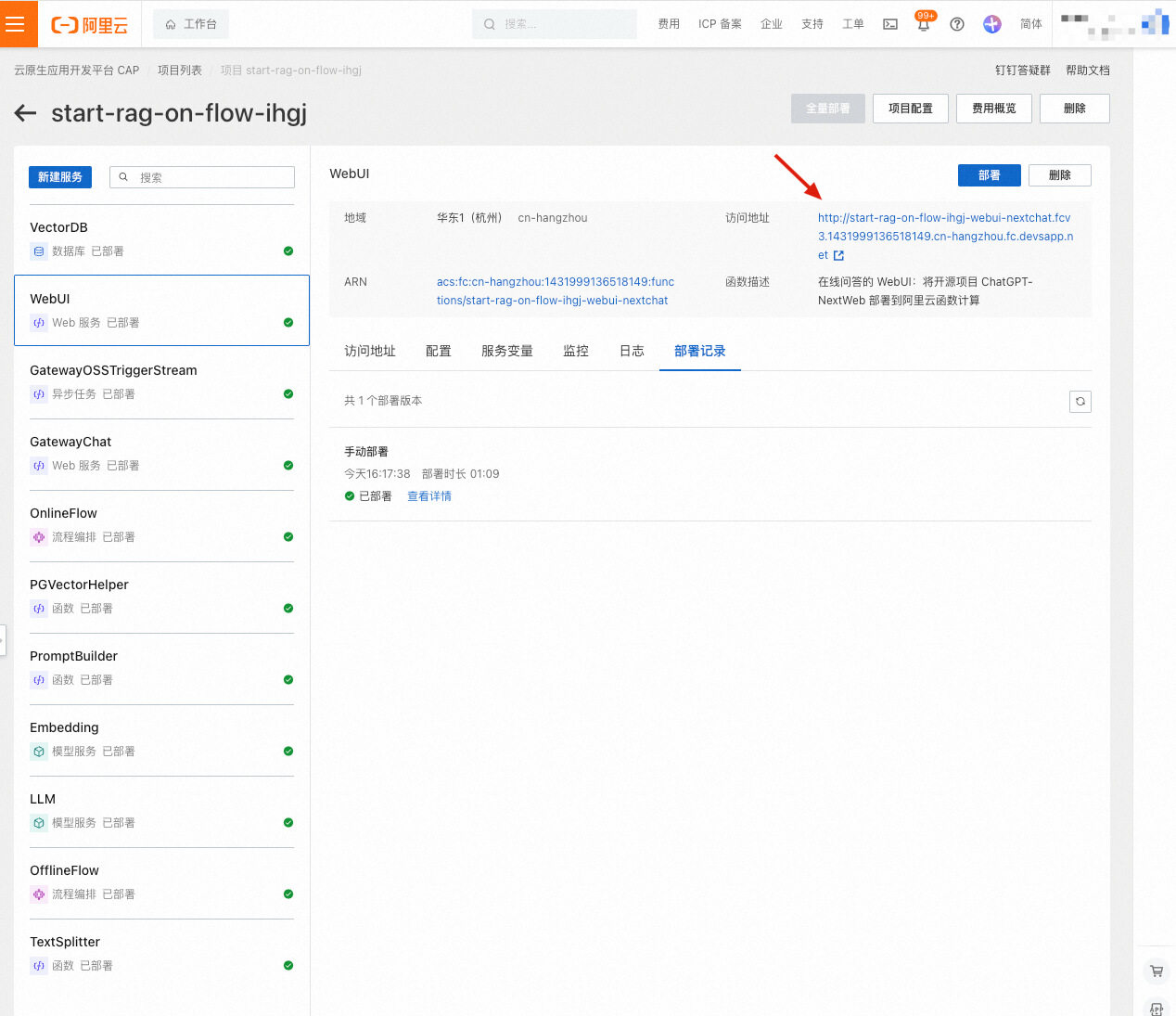Open the 项目配置 button

point(911,109)
